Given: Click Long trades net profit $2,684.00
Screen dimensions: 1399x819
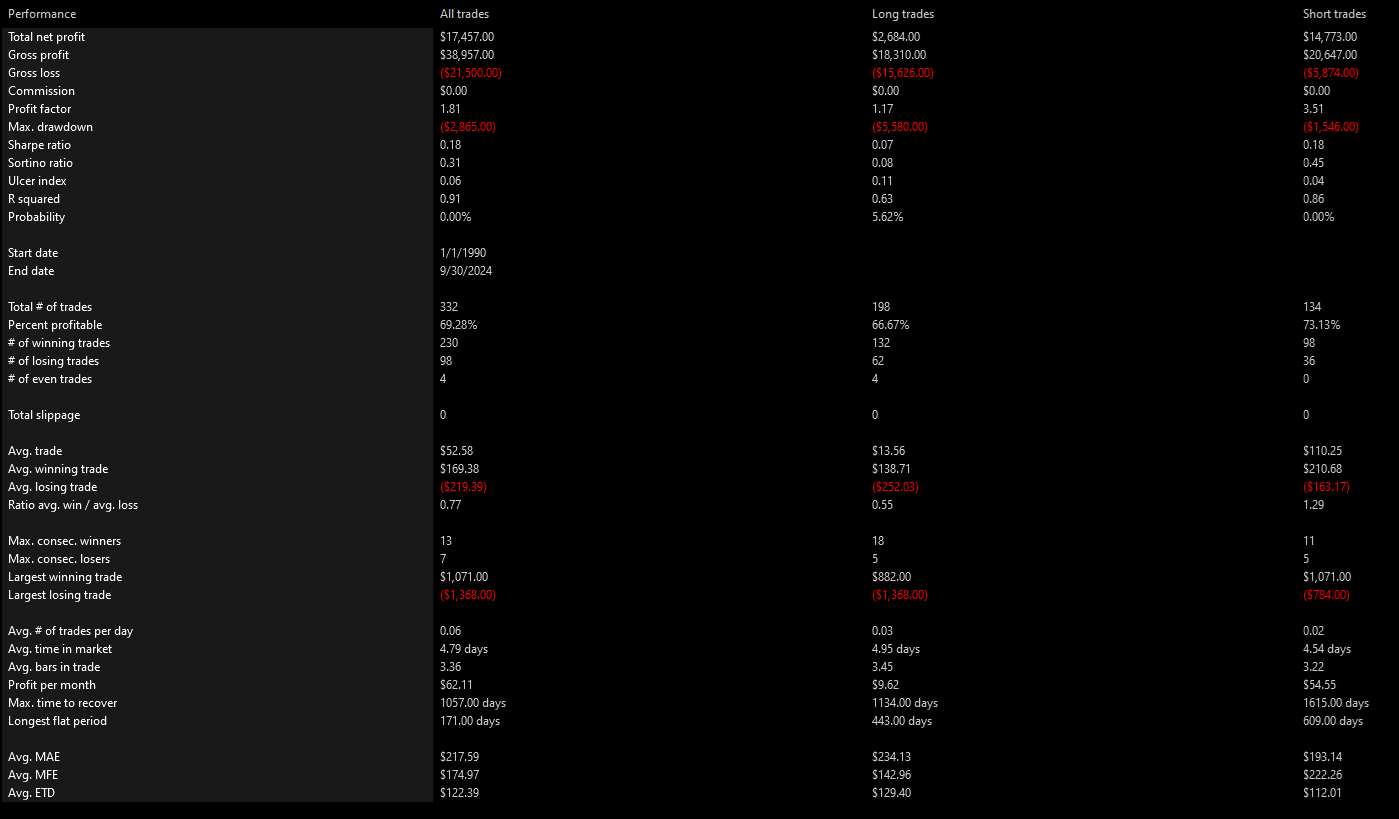Looking at the screenshot, I should coord(896,37).
